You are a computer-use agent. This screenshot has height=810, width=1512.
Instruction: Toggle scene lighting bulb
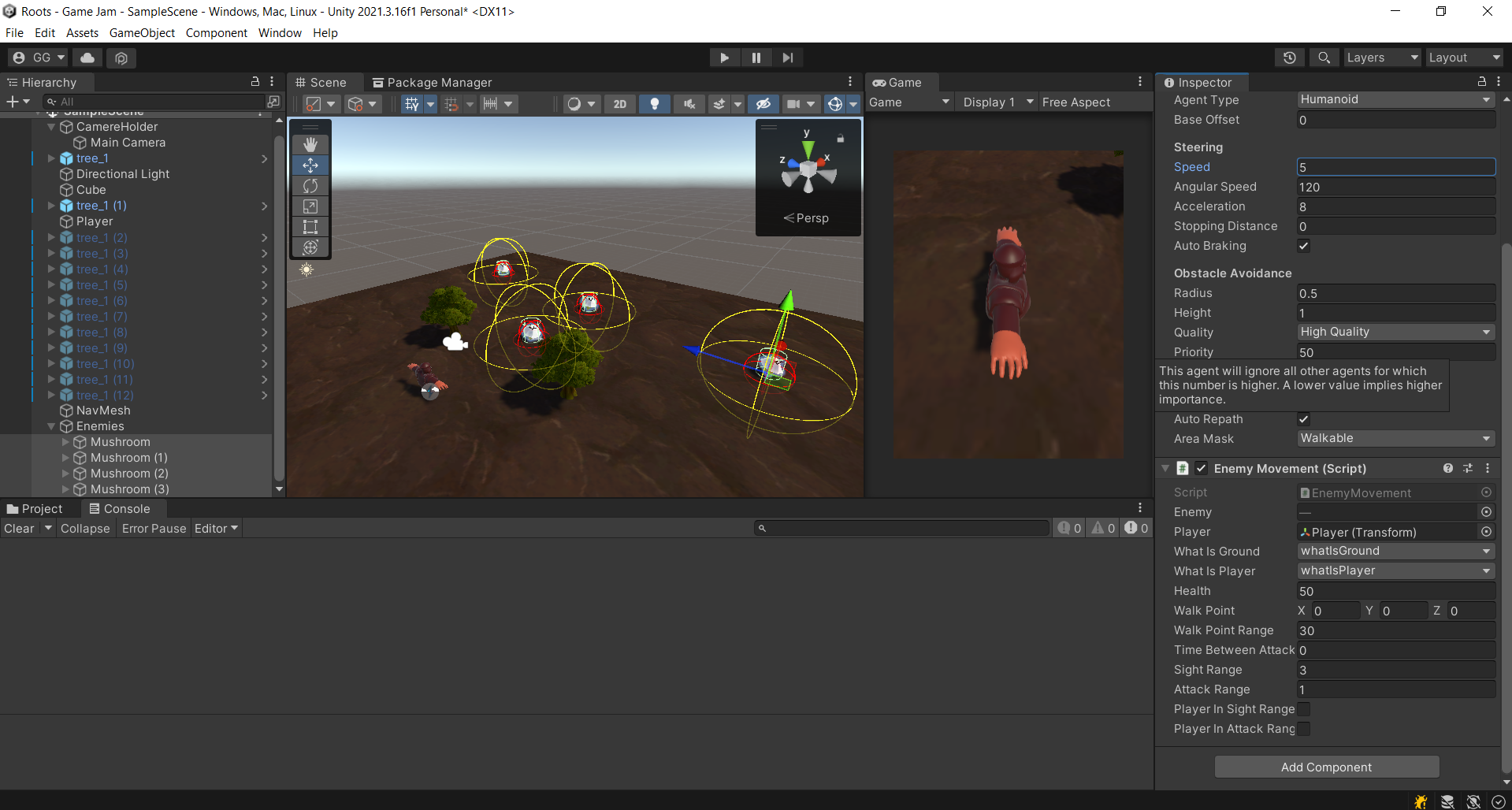pos(655,104)
